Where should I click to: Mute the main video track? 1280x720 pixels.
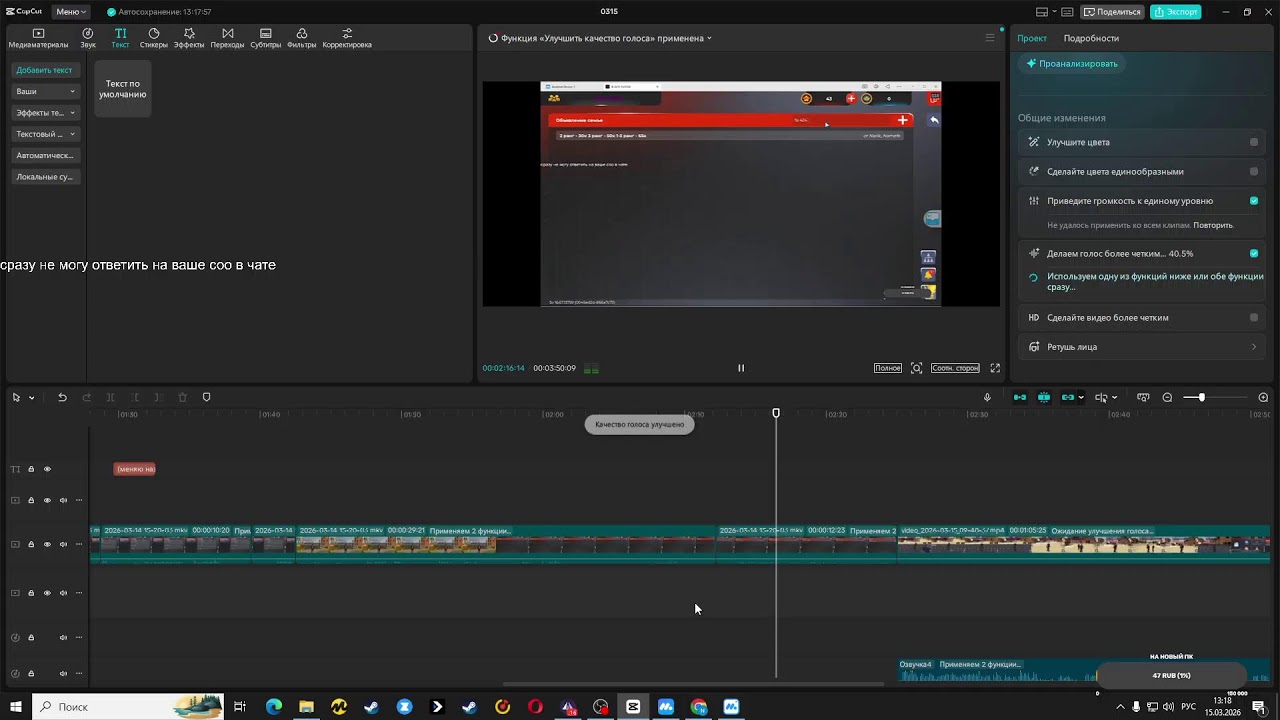[63, 545]
